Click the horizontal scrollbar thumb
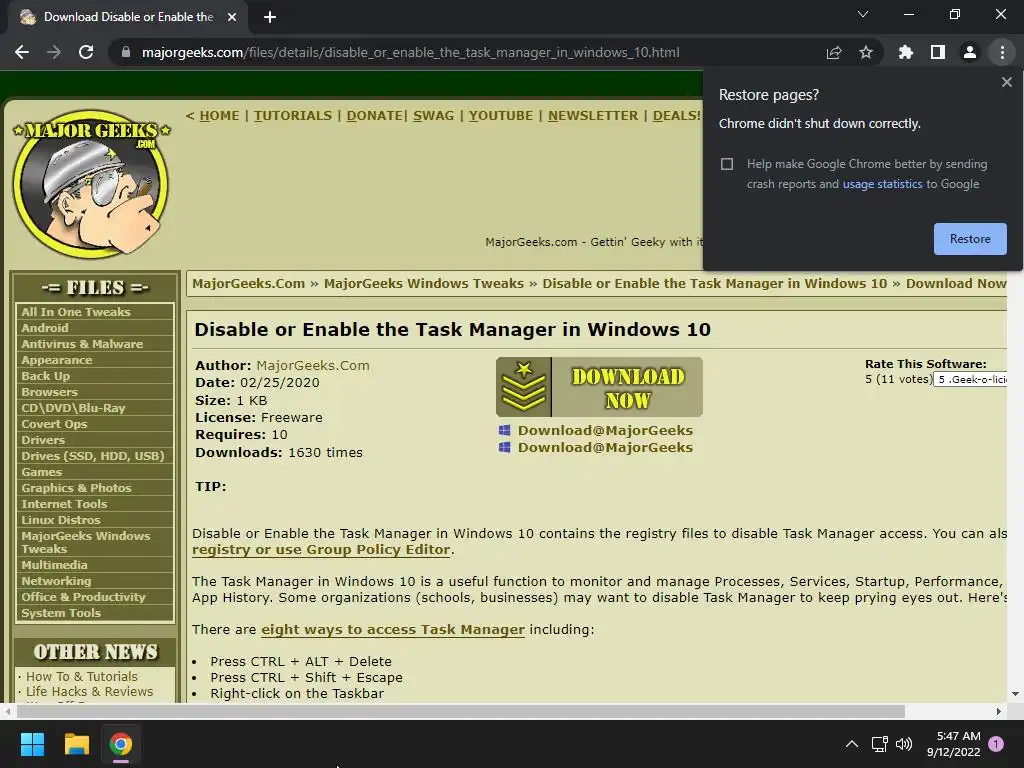The height and width of the screenshot is (768, 1024). pyautogui.click(x=460, y=711)
